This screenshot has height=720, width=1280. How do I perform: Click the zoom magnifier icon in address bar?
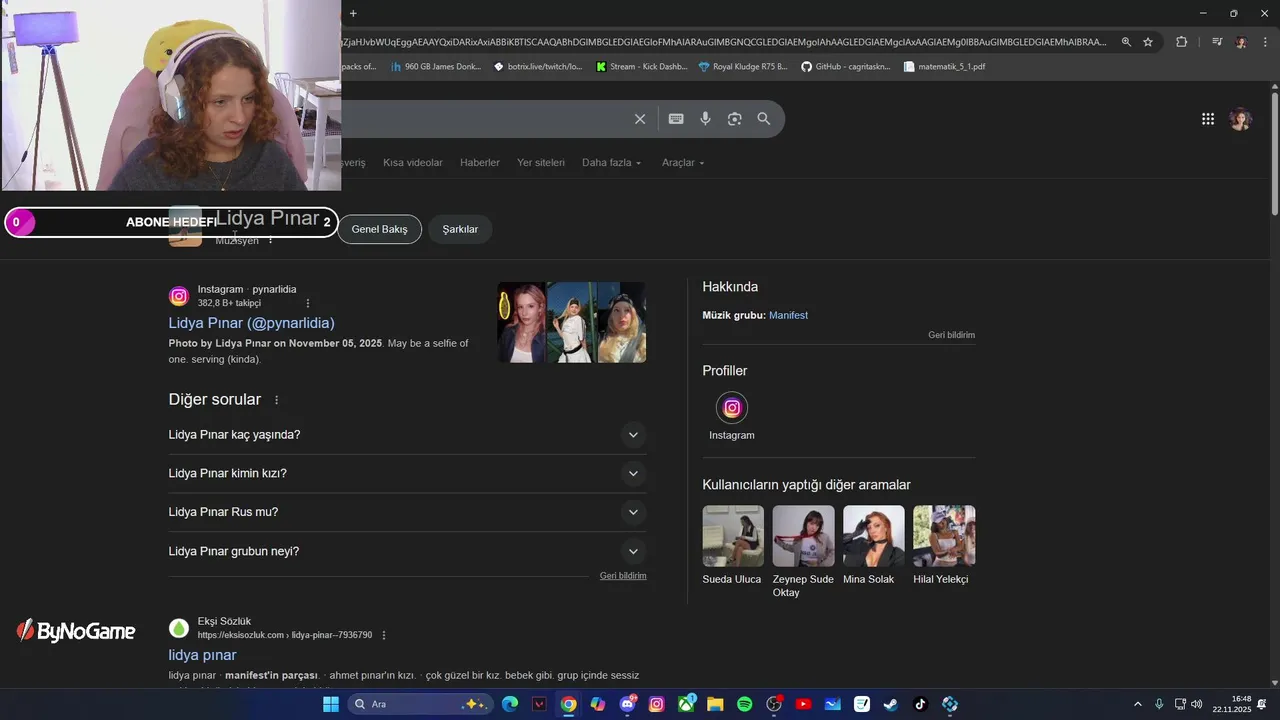pos(1126,42)
